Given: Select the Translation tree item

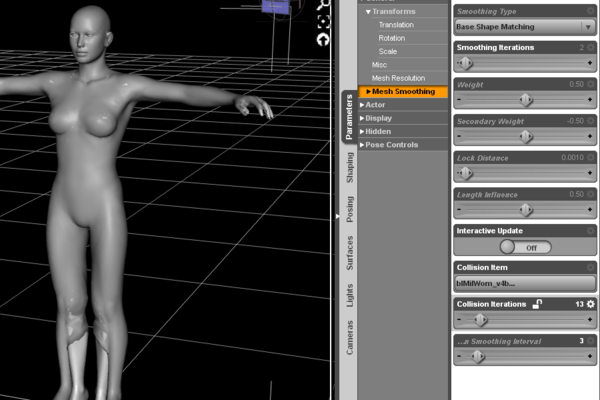Looking at the screenshot, I should coord(396,25).
